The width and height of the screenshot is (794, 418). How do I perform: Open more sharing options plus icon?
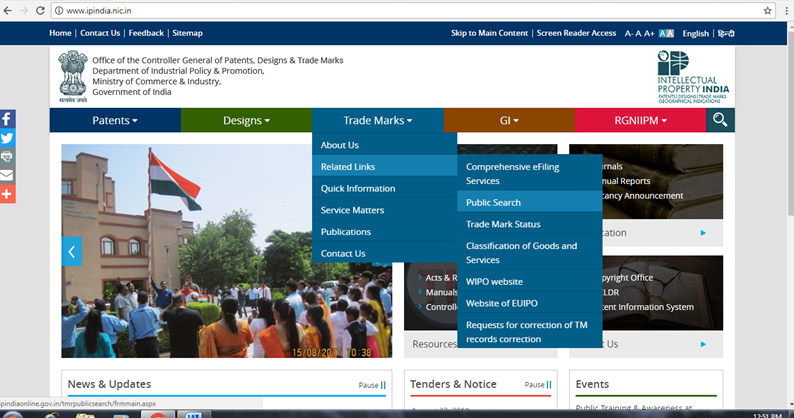coord(7,194)
